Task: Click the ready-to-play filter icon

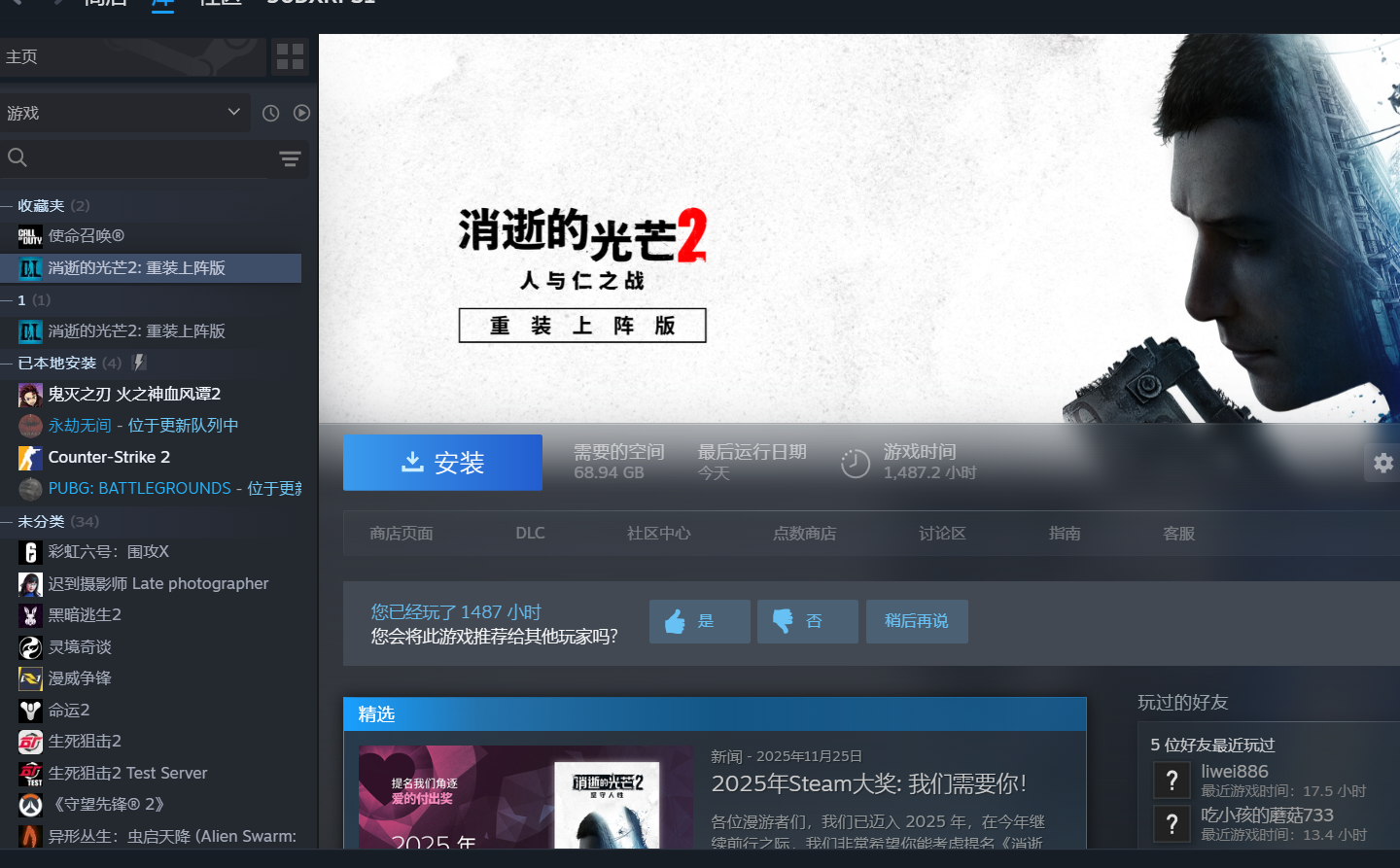Action: click(x=301, y=114)
